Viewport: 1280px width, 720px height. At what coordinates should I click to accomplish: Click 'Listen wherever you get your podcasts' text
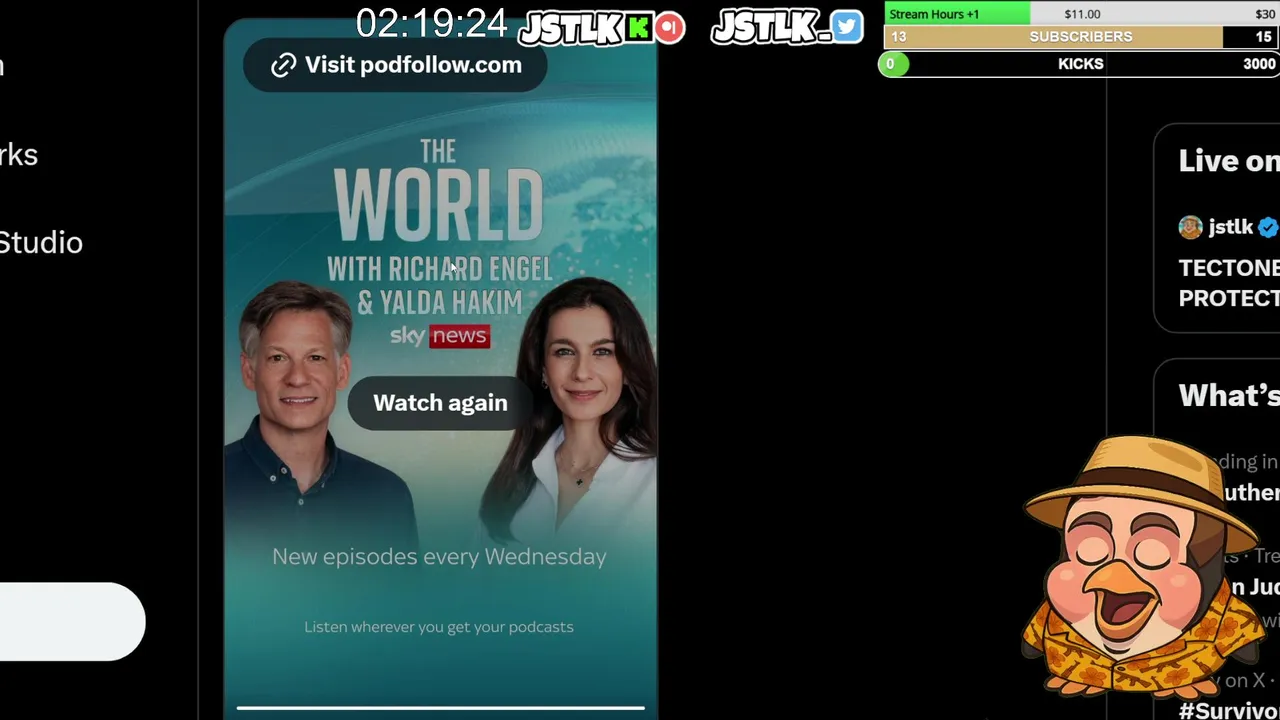(x=439, y=627)
